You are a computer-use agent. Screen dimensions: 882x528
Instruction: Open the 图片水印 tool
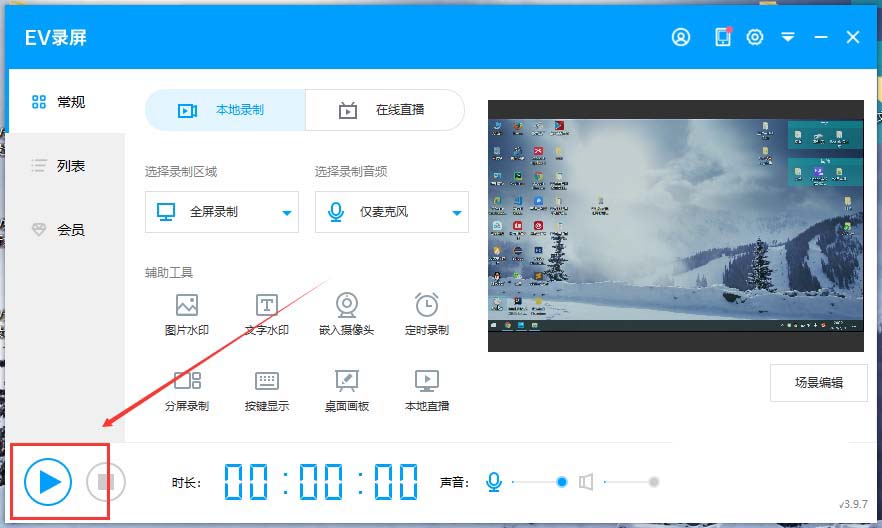(x=187, y=314)
